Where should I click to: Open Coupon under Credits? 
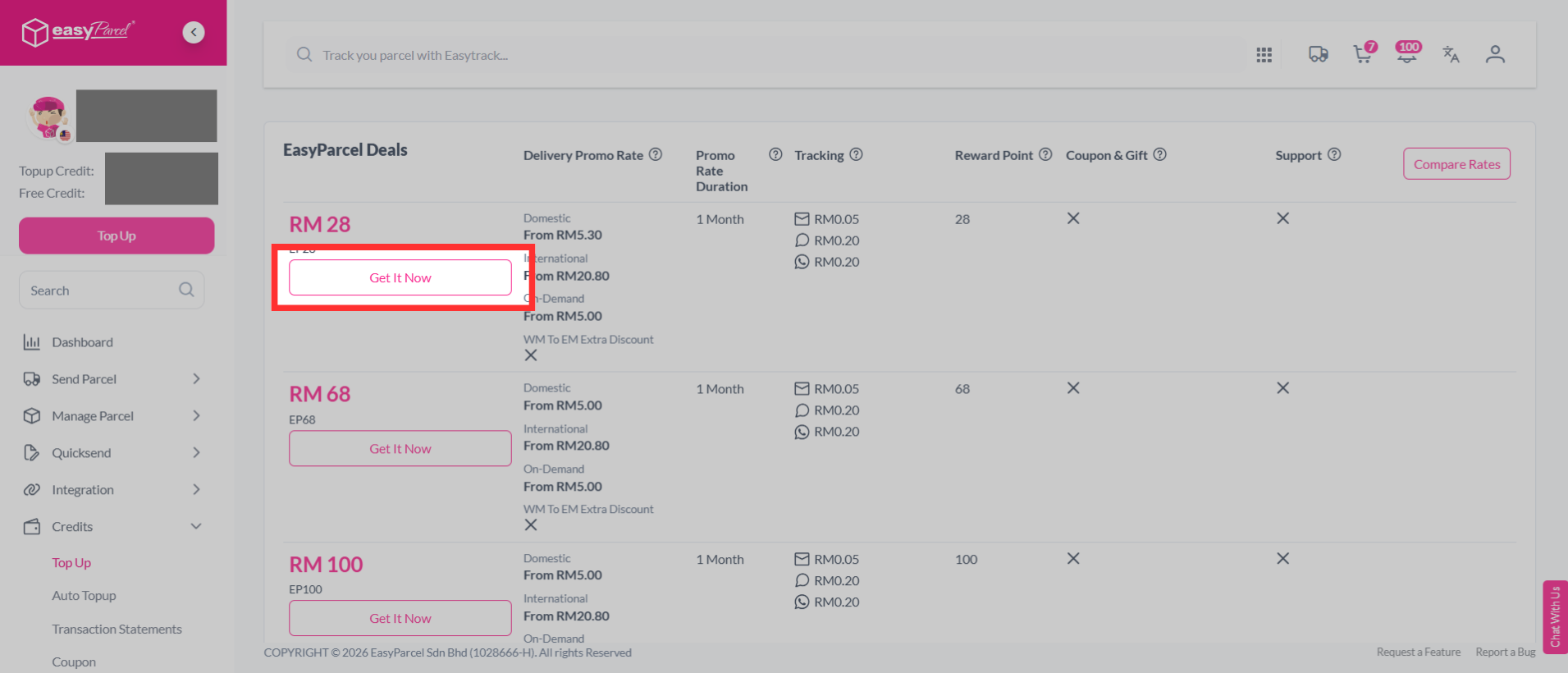pos(74,662)
